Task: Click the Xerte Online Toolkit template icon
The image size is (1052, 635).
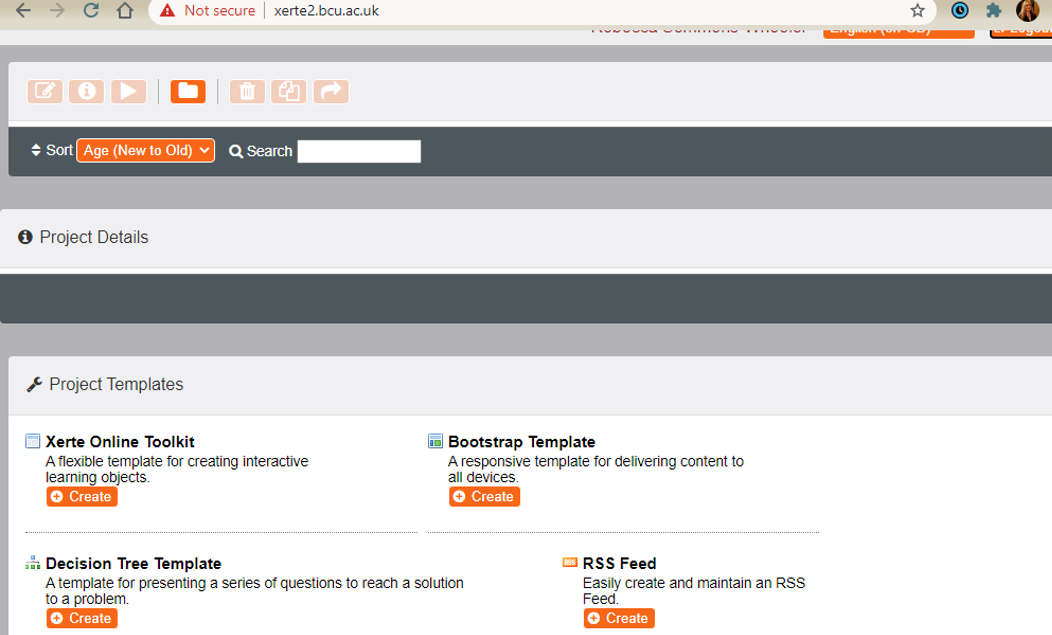Action: click(x=33, y=441)
